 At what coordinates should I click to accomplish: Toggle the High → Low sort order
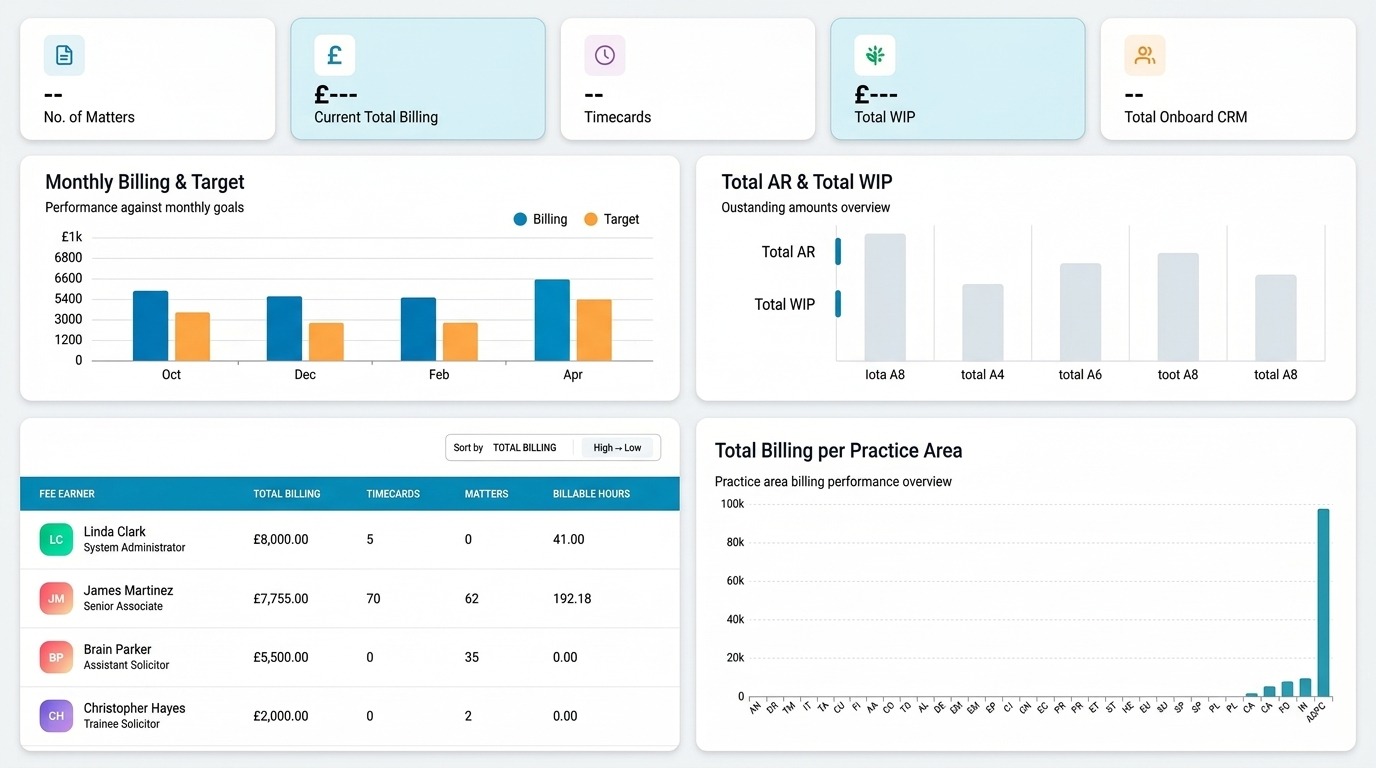click(x=617, y=448)
